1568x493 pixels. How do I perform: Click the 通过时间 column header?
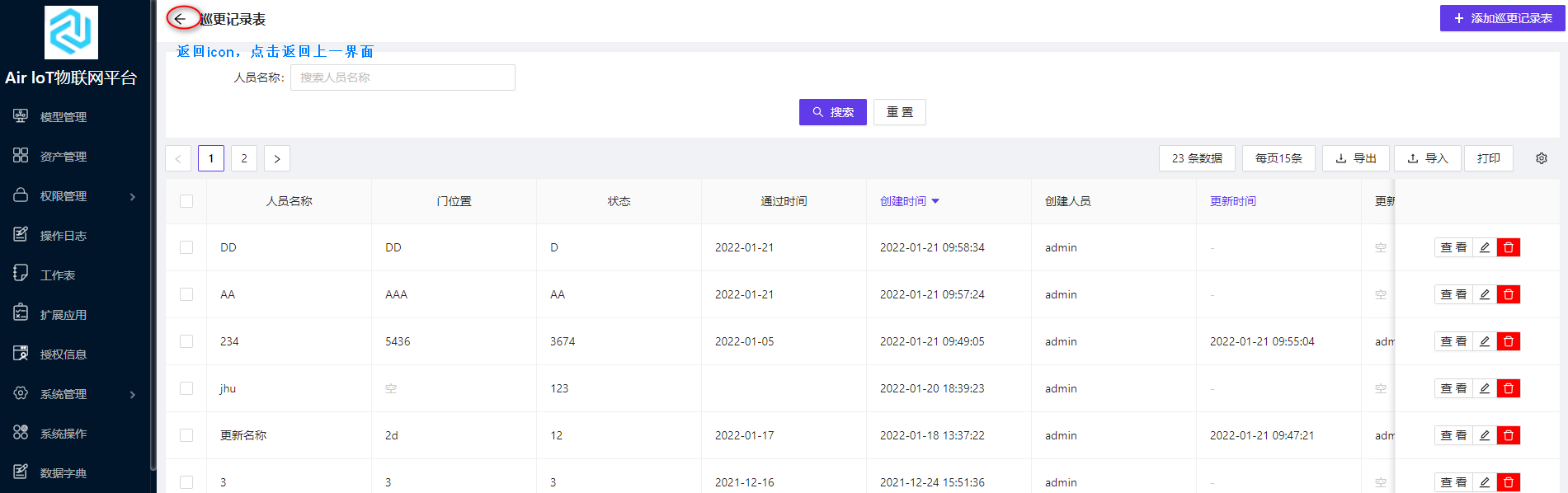click(x=784, y=201)
